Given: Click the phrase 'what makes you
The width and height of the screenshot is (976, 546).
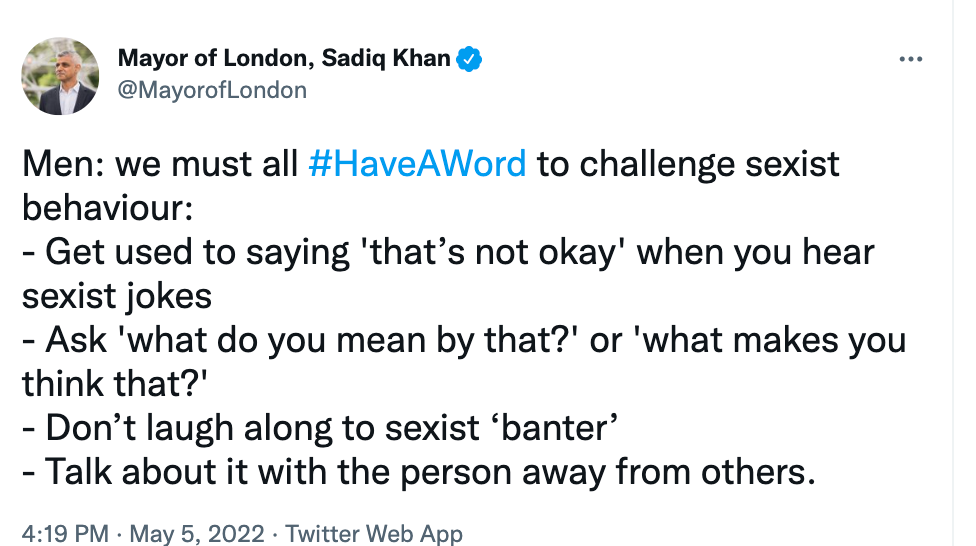Looking at the screenshot, I should pyautogui.click(x=770, y=339).
